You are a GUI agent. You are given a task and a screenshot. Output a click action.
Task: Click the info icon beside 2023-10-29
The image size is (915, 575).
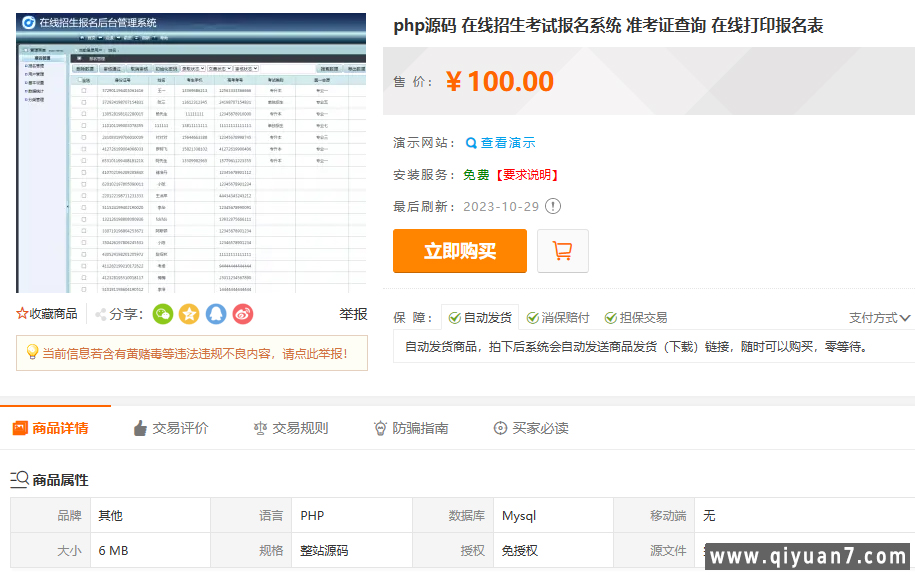coord(553,207)
